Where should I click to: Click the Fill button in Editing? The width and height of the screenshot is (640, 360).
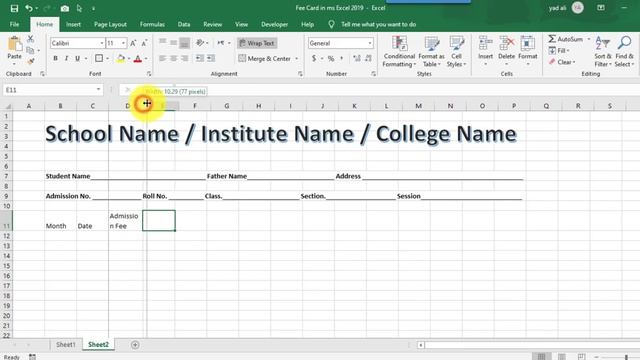pos(559,51)
